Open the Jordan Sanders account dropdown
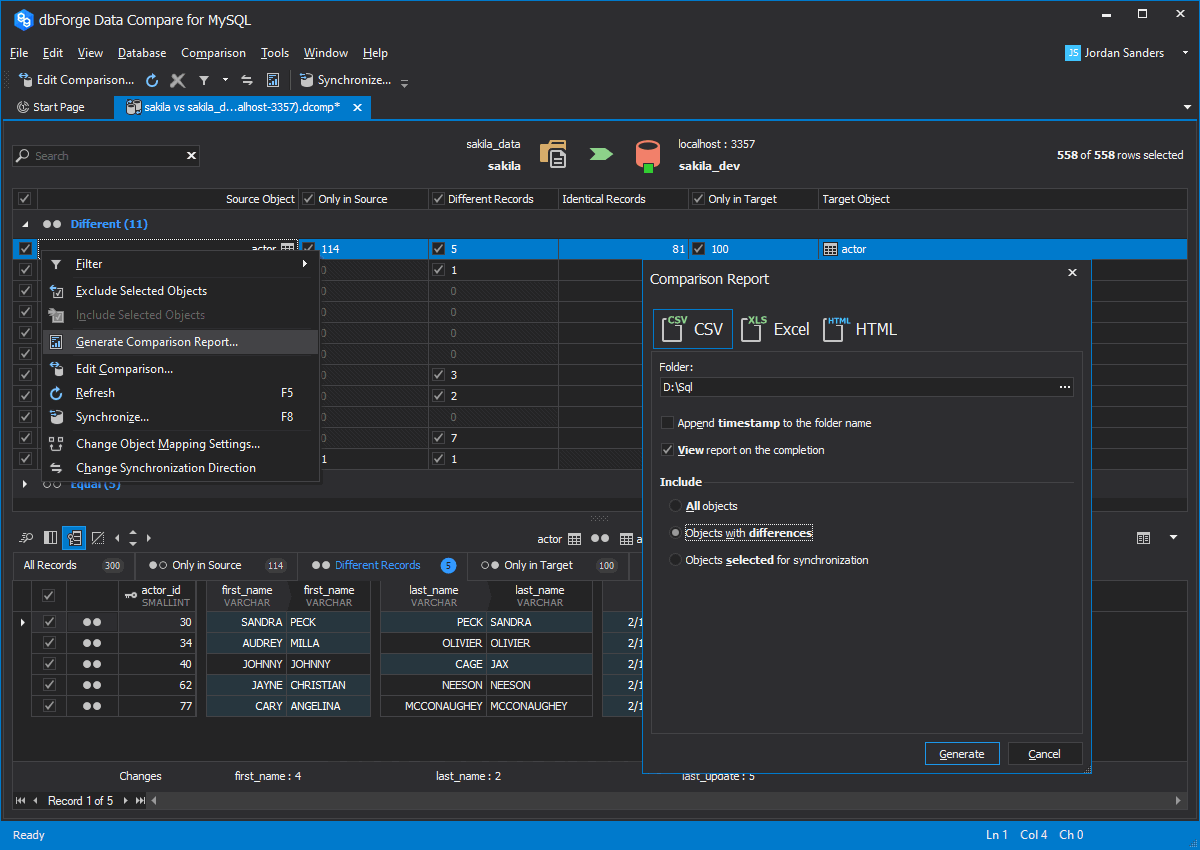This screenshot has width=1200, height=850. point(1186,53)
